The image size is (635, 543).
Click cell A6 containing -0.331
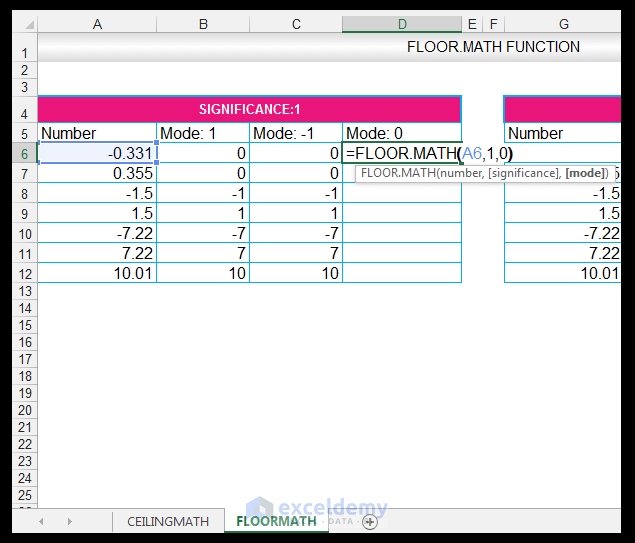point(97,153)
